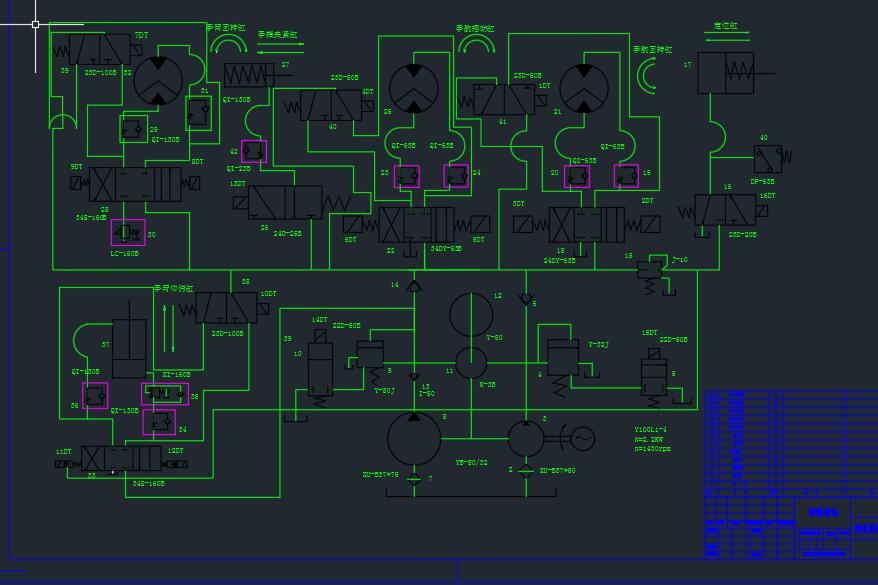The width and height of the screenshot is (878, 585).
Task: Click the crosshair cursor pickbox
Action: (x=35, y=24)
